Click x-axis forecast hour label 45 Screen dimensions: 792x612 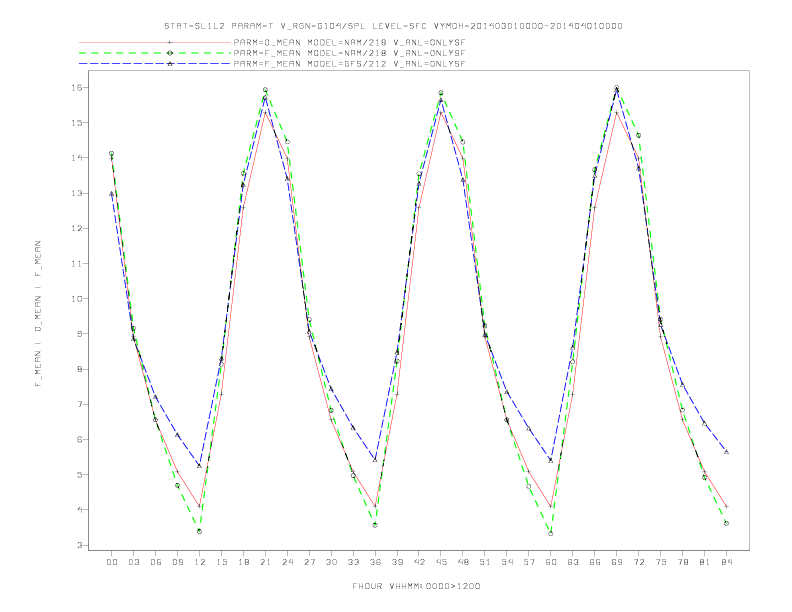[441, 562]
